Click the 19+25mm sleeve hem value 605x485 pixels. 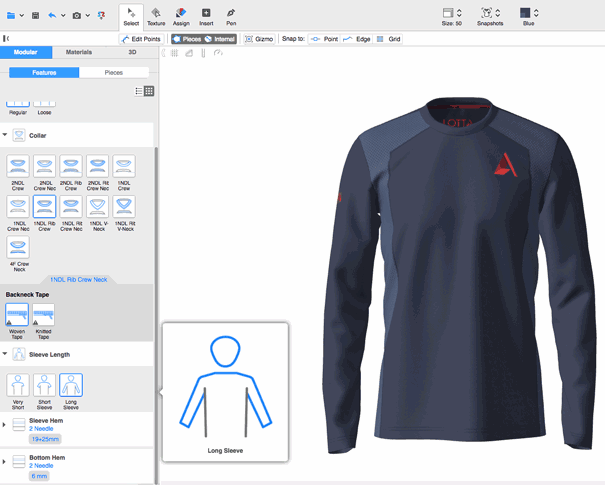pyautogui.click(x=45, y=439)
